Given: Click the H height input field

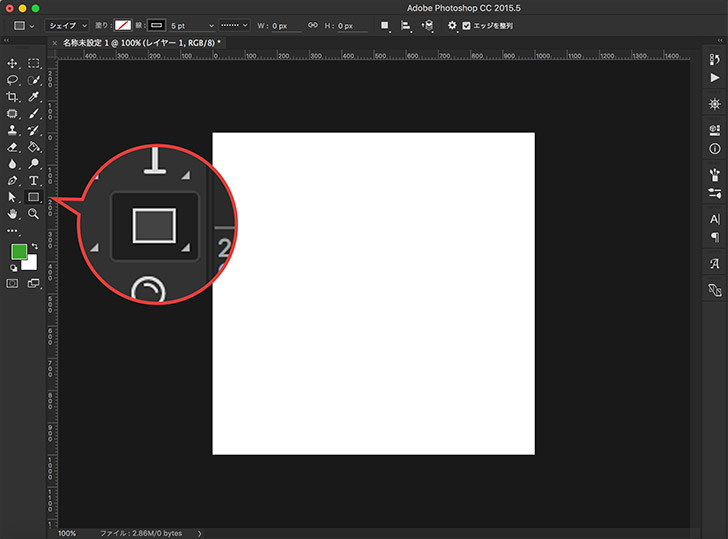Looking at the screenshot, I should point(352,26).
